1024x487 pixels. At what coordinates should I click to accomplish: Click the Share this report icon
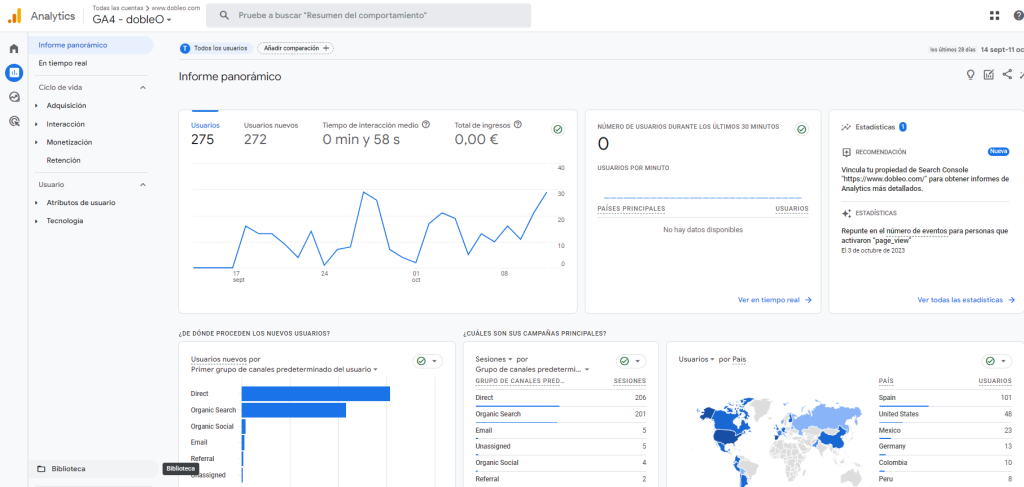[x=1007, y=75]
